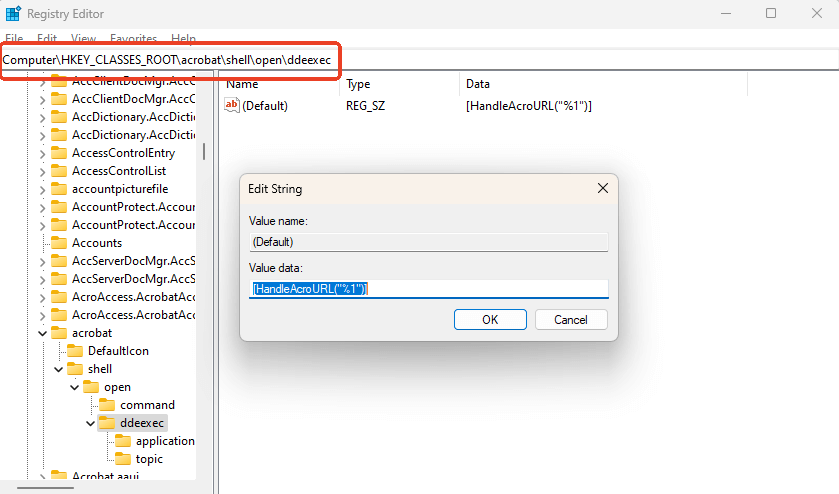This screenshot has width=839, height=494.
Task: Click the acrobat folder icon
Action: click(58, 333)
